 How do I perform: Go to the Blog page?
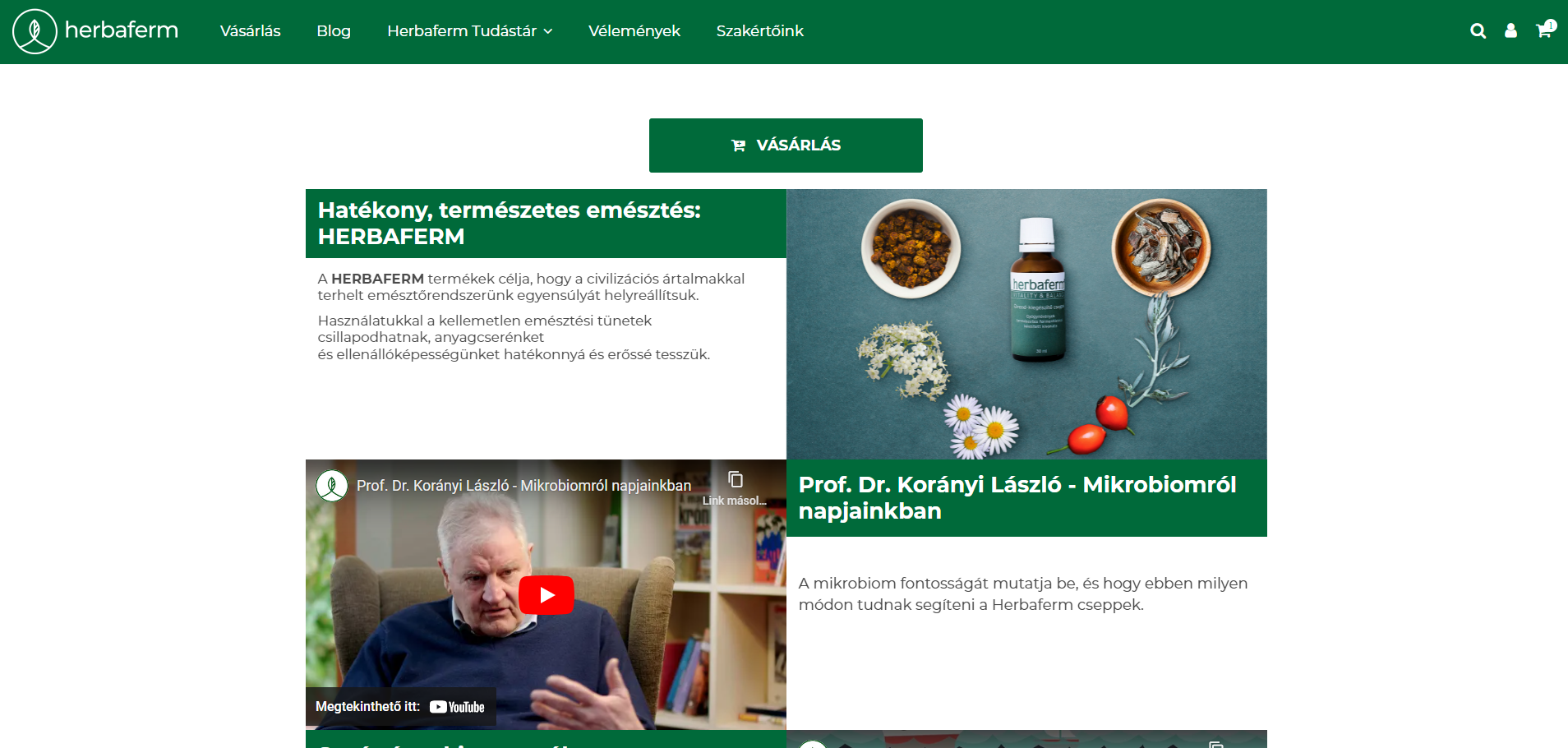coord(334,31)
